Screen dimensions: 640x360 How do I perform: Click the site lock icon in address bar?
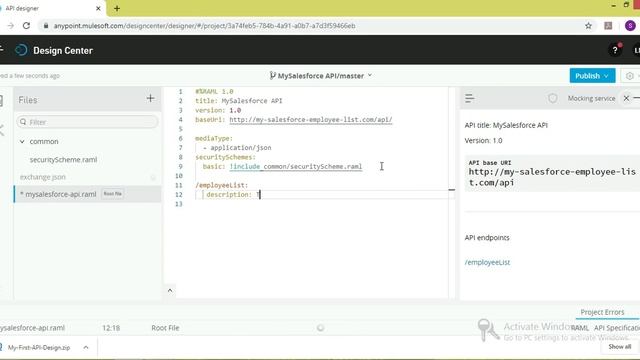coord(46,26)
